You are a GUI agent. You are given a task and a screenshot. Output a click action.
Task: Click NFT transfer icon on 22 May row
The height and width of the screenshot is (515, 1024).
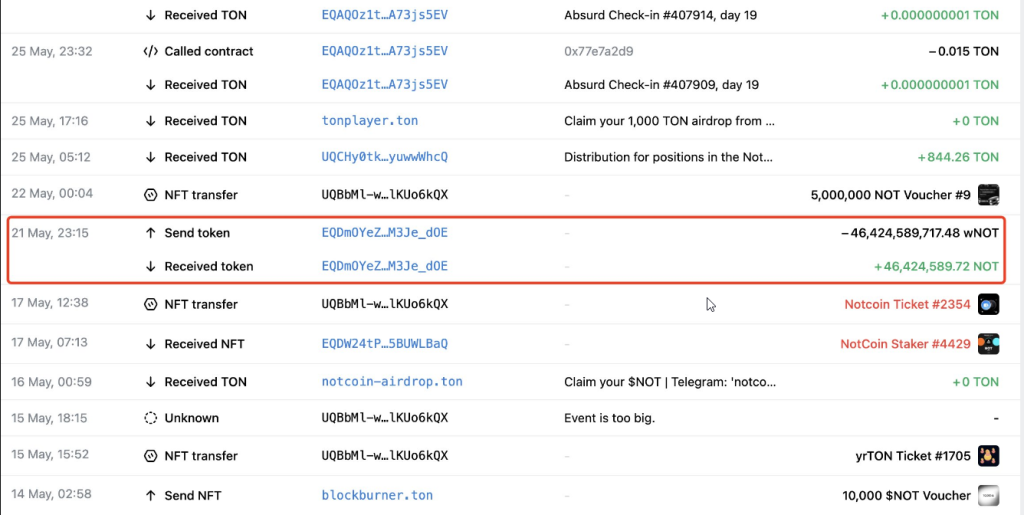tap(150, 195)
